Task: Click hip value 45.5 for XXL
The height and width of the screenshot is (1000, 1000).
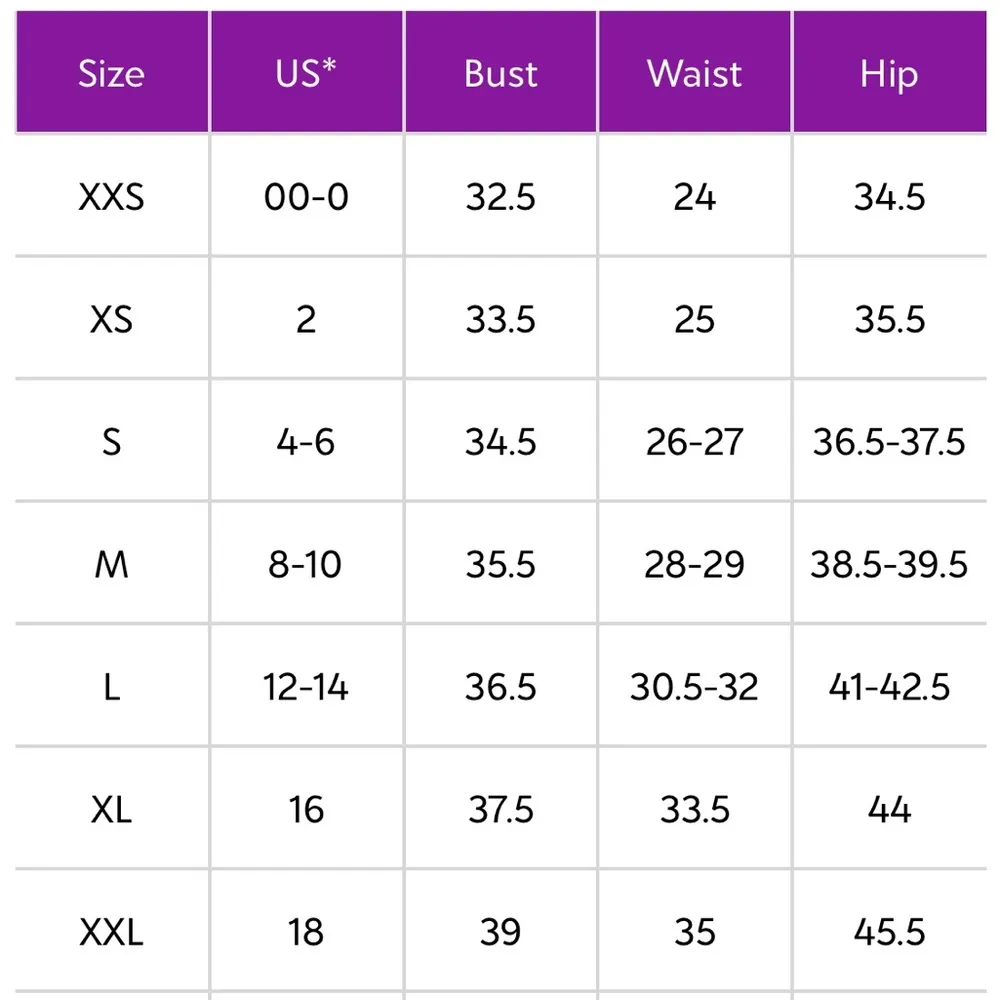Action: 889,932
